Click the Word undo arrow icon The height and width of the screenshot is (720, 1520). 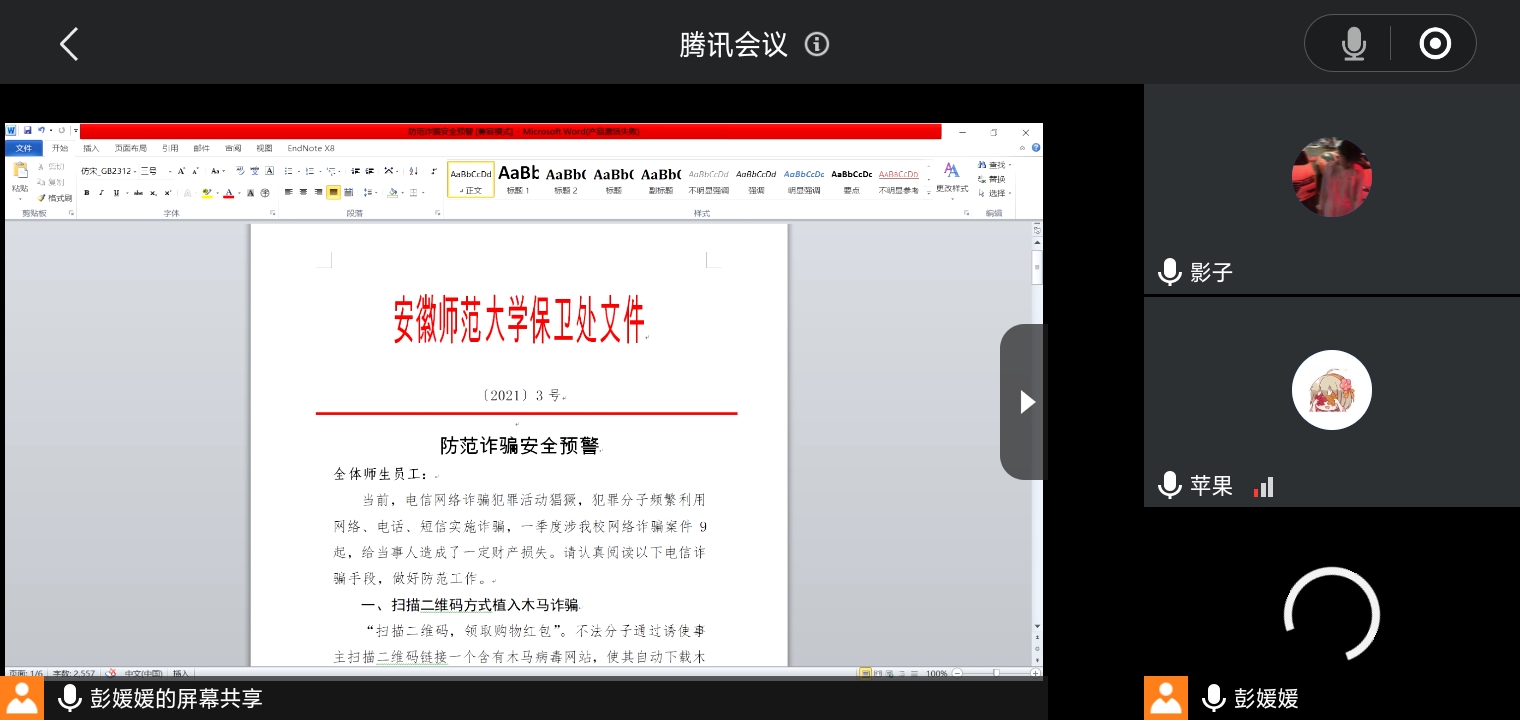(x=42, y=131)
